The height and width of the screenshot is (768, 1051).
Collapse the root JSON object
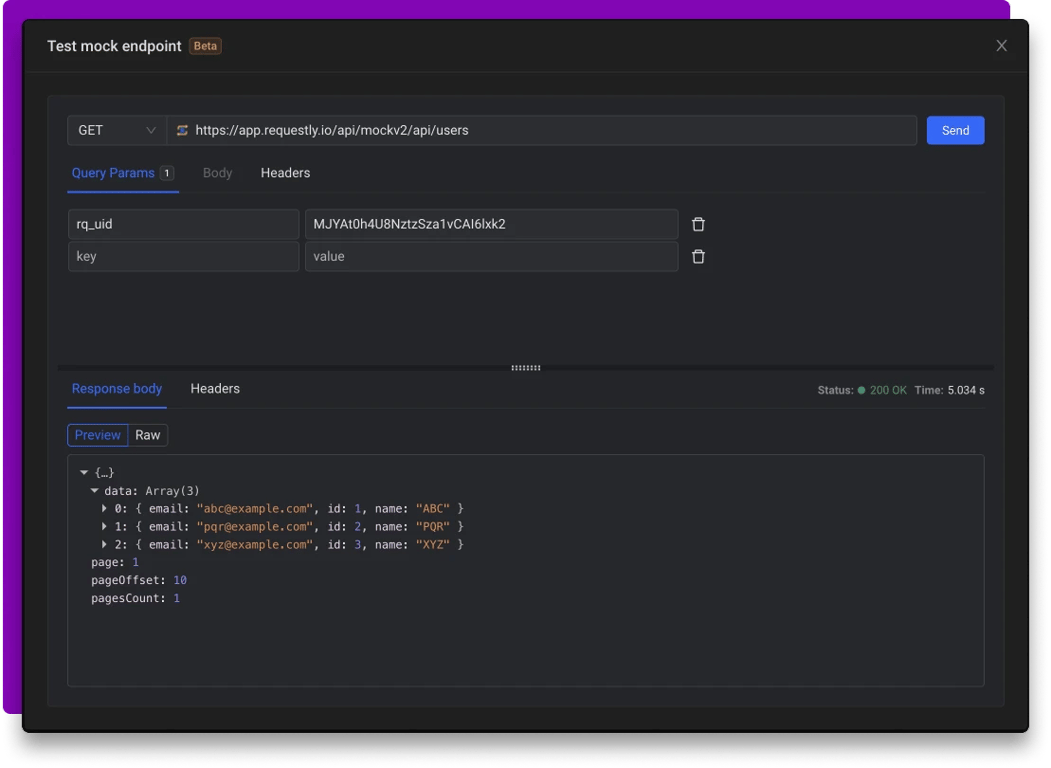coord(84,472)
